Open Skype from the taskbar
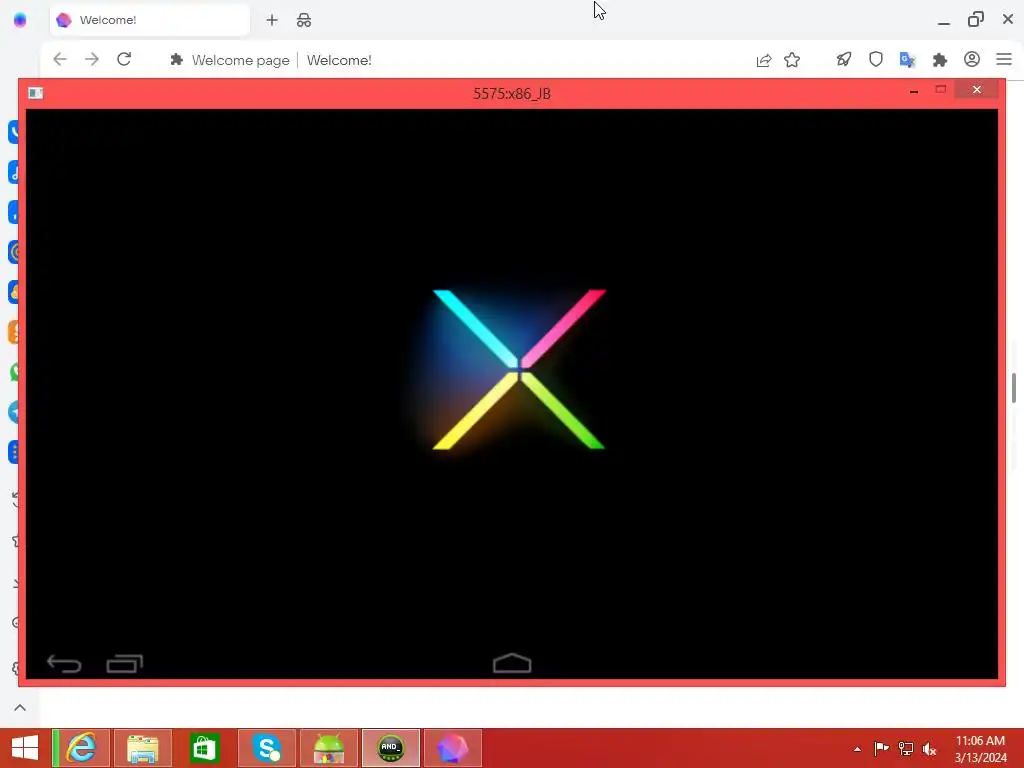The height and width of the screenshot is (768, 1024). tap(266, 748)
